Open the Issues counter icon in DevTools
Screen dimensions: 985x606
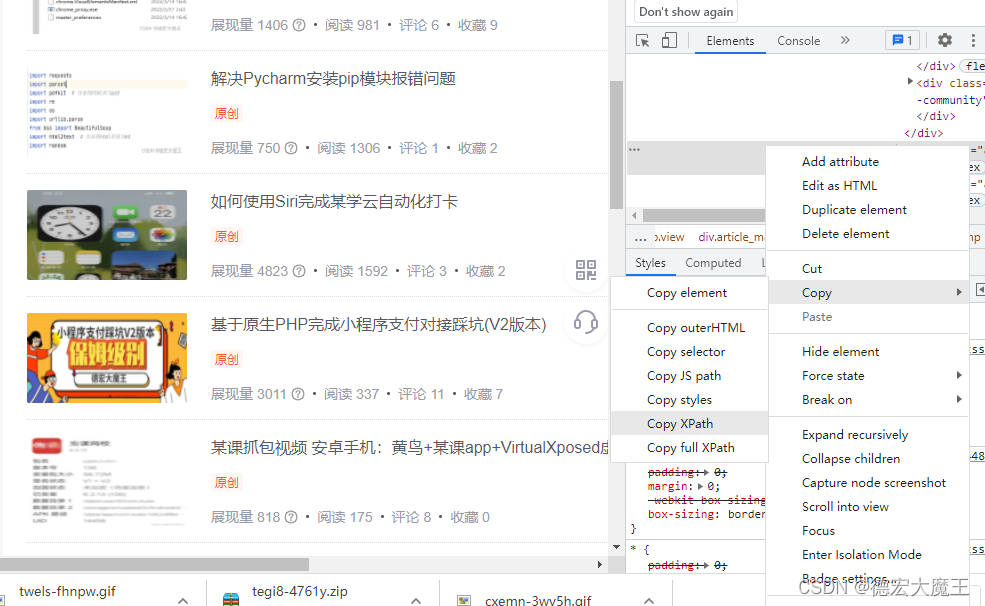point(901,39)
